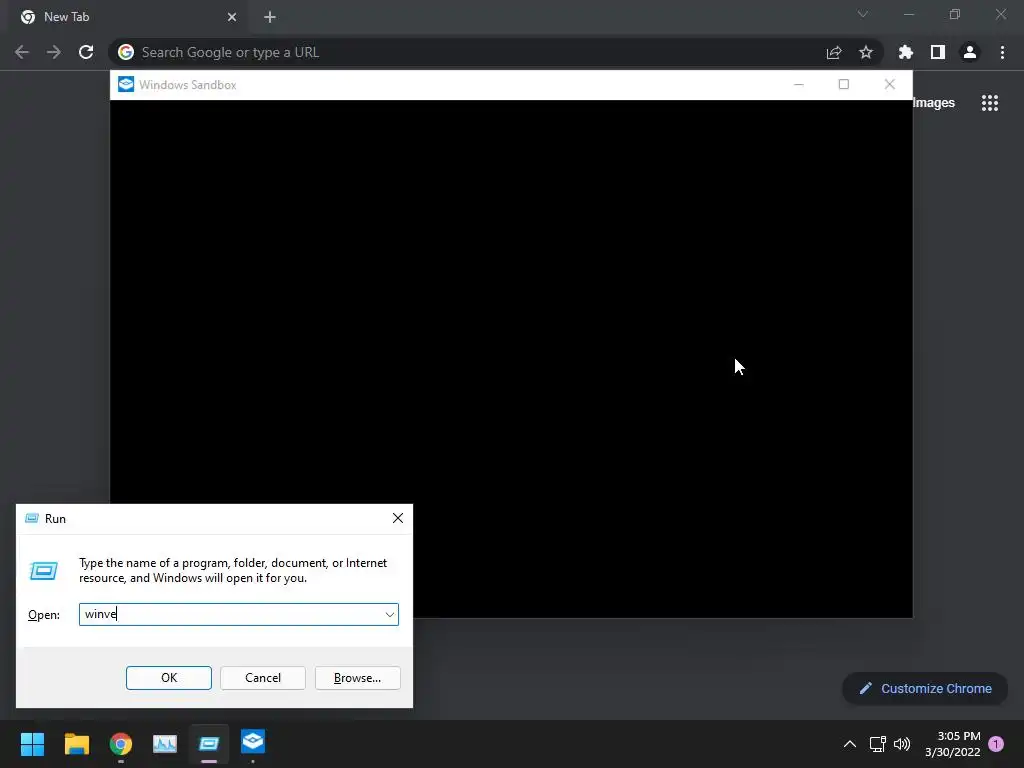
Task: Open Chrome profile avatar
Action: coord(970,52)
